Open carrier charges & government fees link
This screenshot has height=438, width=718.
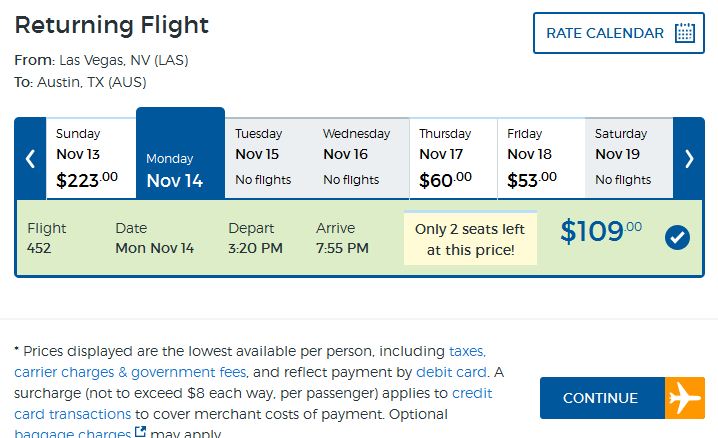(x=131, y=372)
